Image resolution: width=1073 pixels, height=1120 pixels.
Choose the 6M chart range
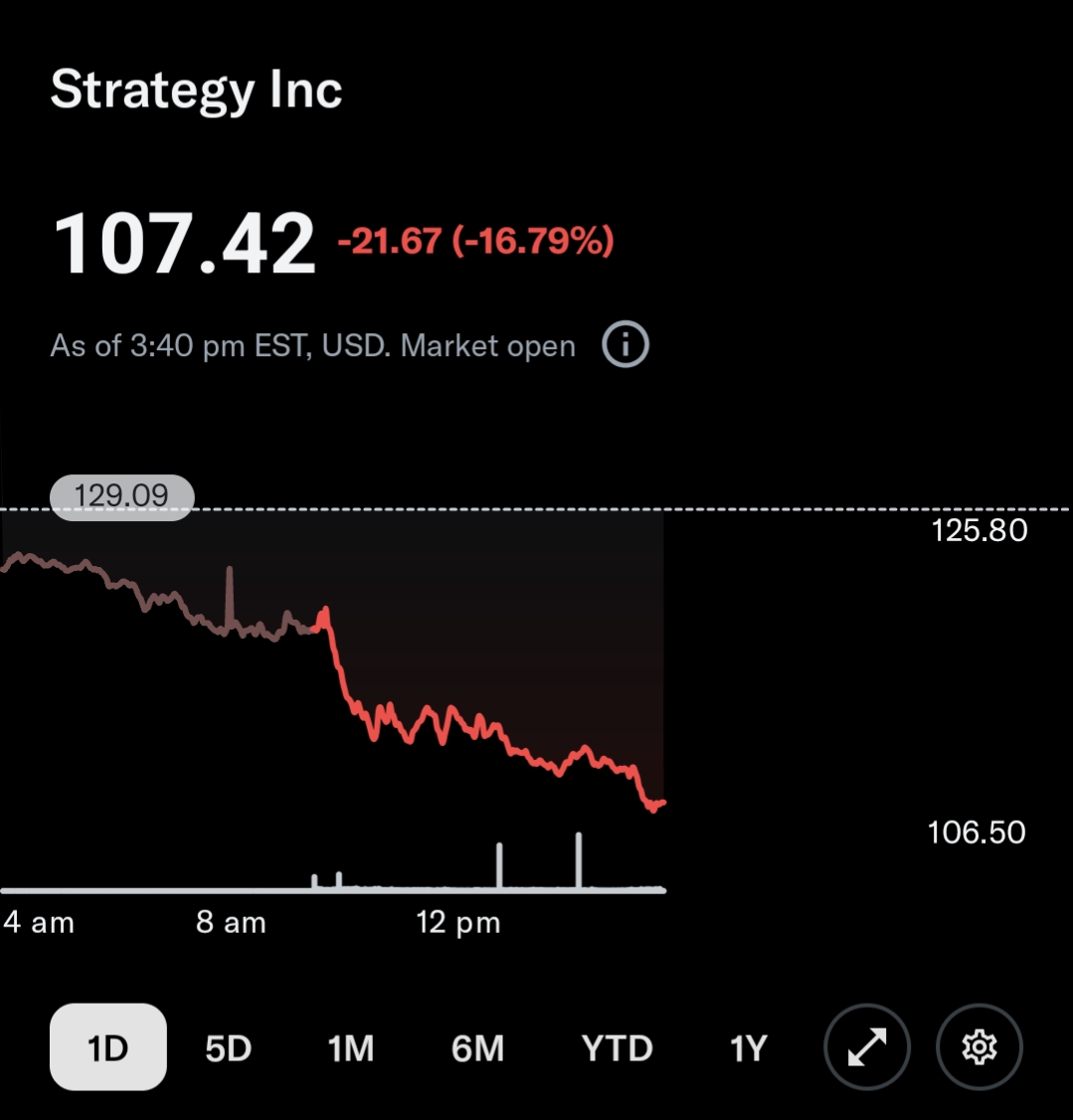(477, 1047)
